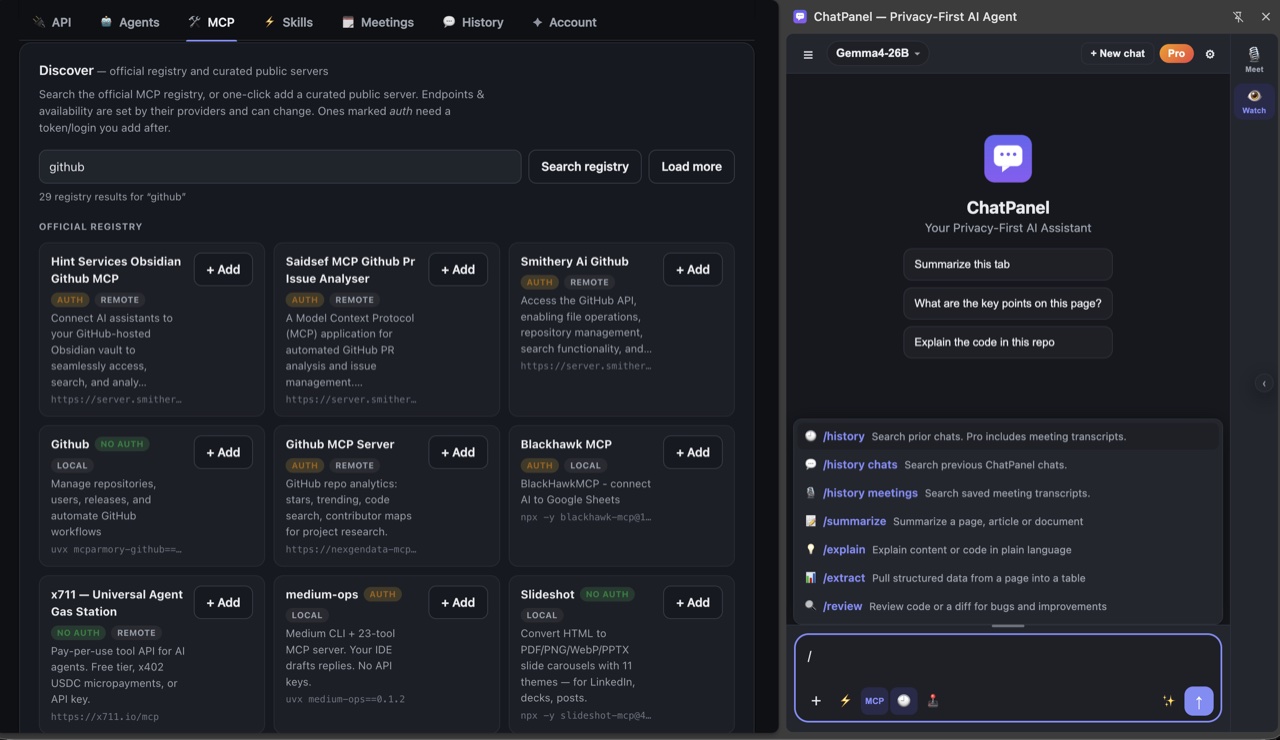Choose 'Explain the code in this repo'
Screen dimensions: 1280x740
click(1008, 342)
